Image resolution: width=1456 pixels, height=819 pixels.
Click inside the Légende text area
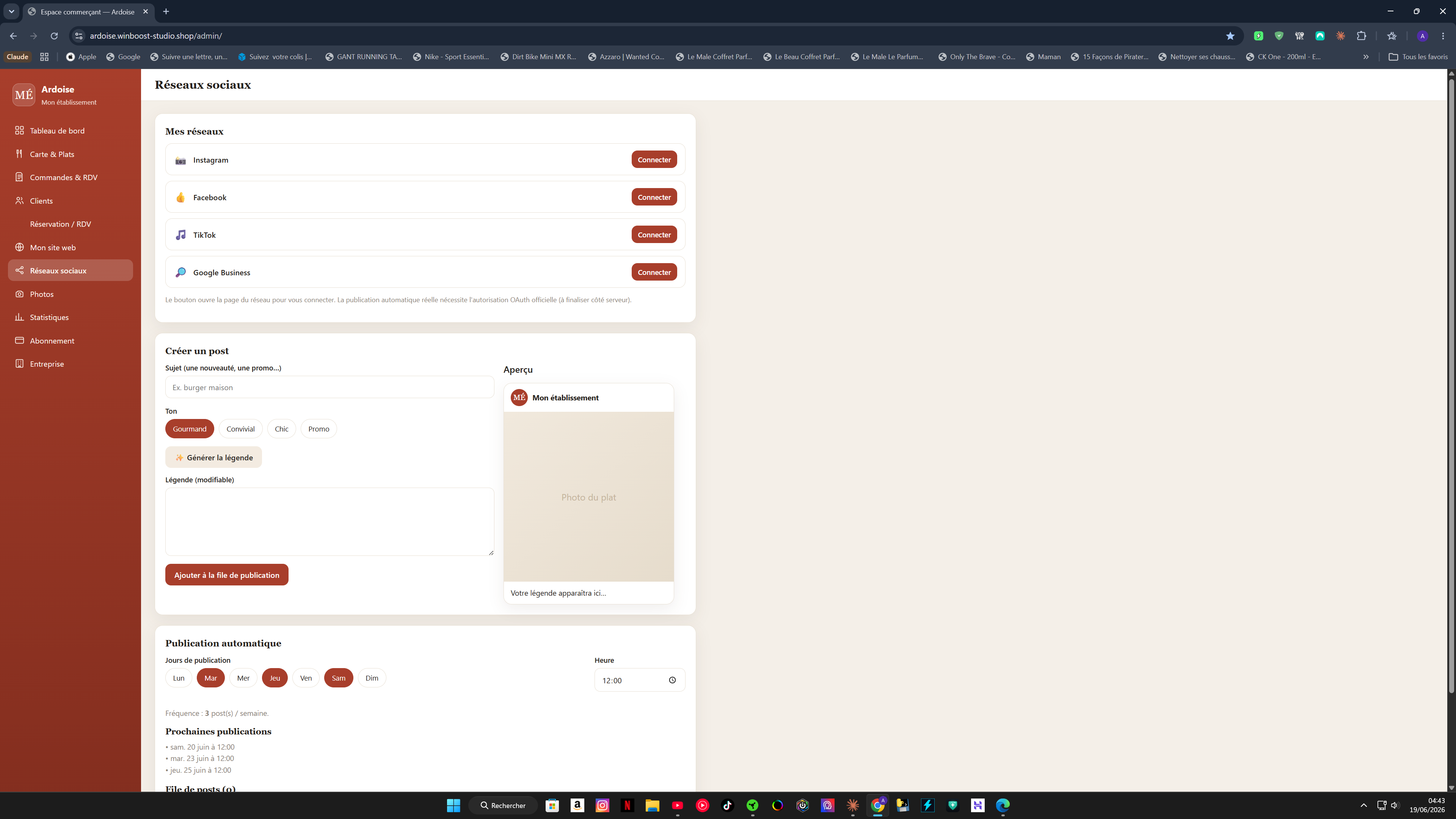(x=329, y=522)
